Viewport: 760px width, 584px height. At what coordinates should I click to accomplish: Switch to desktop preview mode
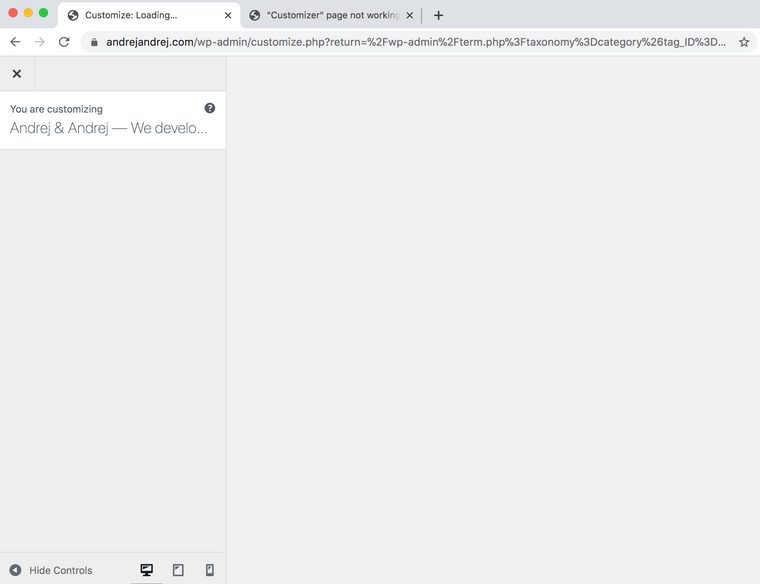(x=147, y=570)
